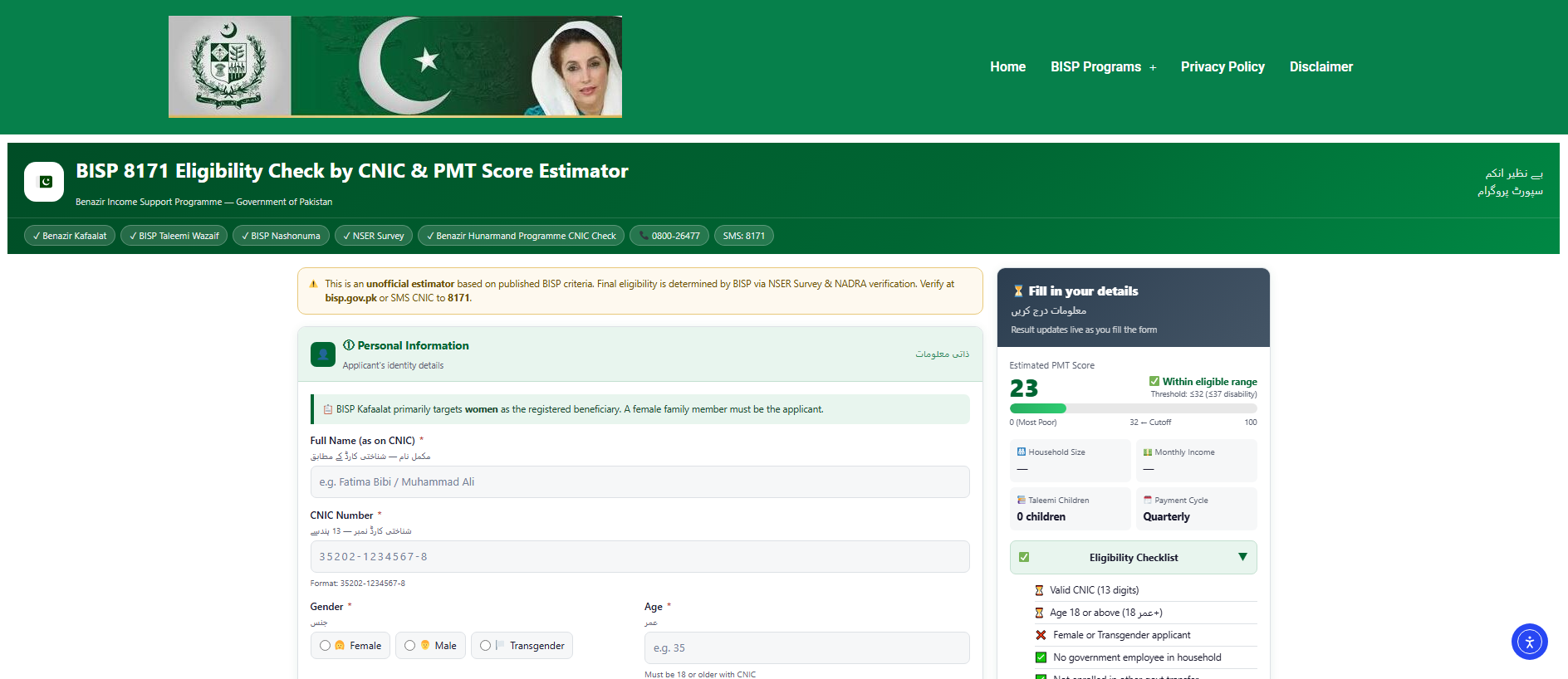Click the SMS: 8171 tag

tap(744, 236)
